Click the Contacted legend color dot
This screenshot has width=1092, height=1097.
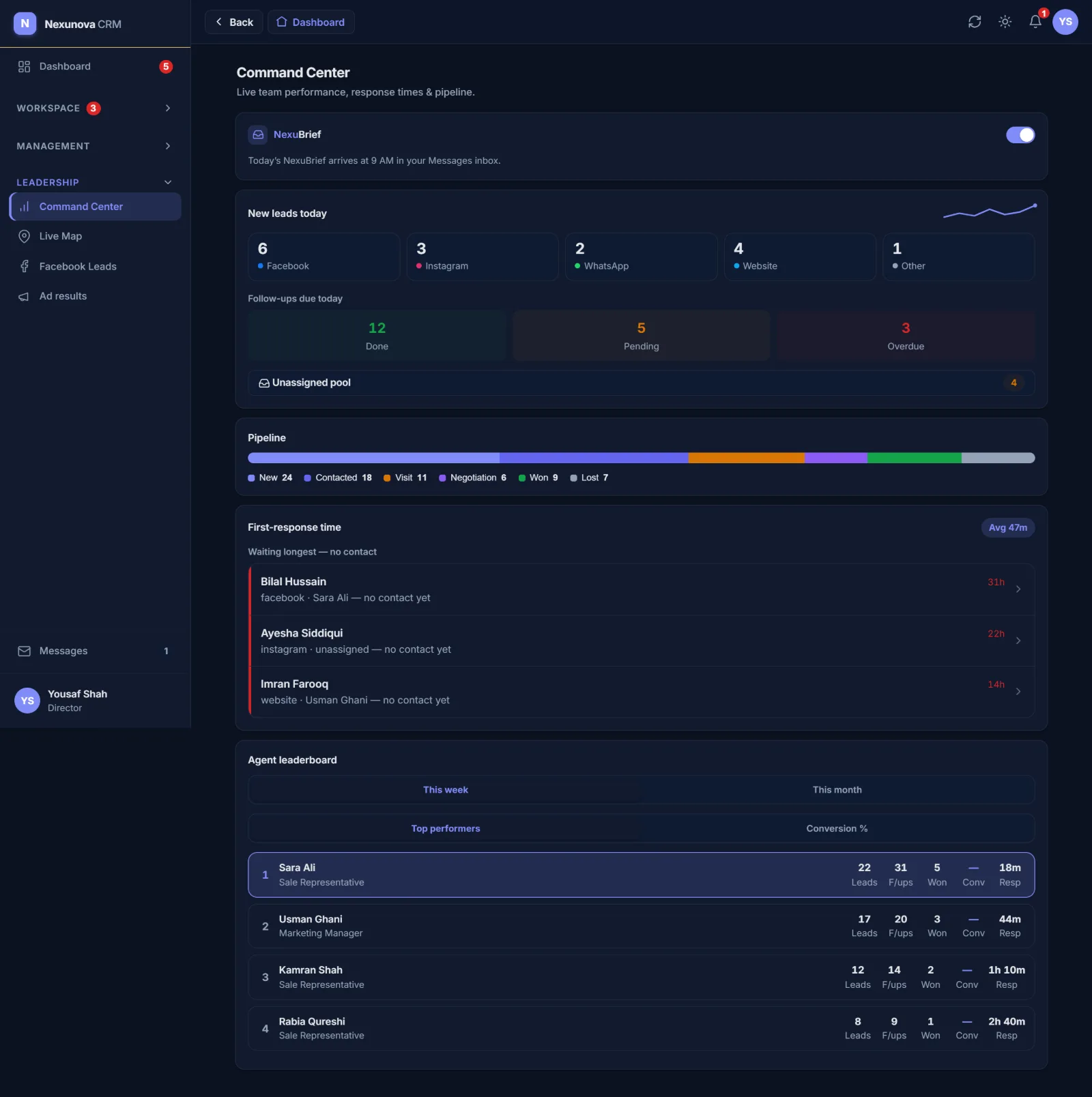[307, 478]
